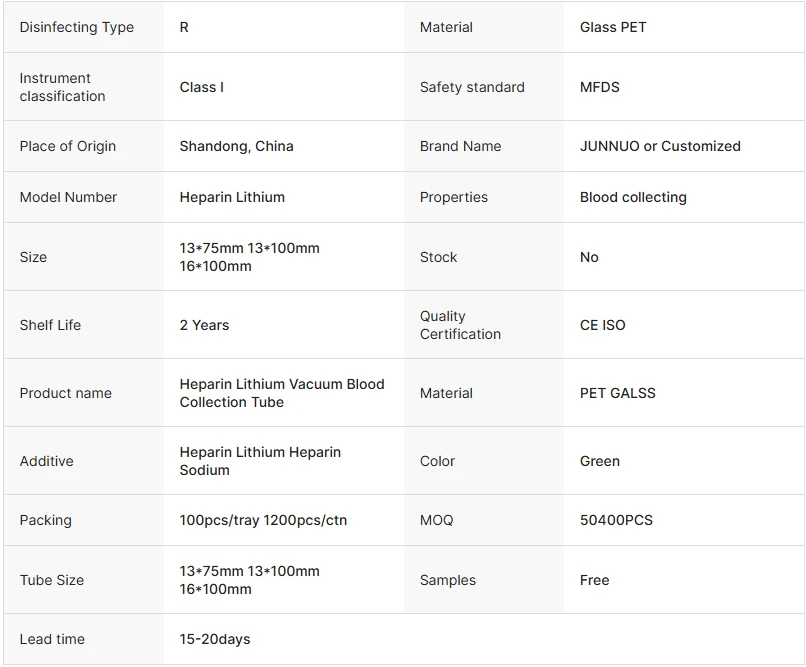The height and width of the screenshot is (667, 806).
Task: Click the Additive value Heparin Lithium Heparin Sodium
Action: pos(260,461)
